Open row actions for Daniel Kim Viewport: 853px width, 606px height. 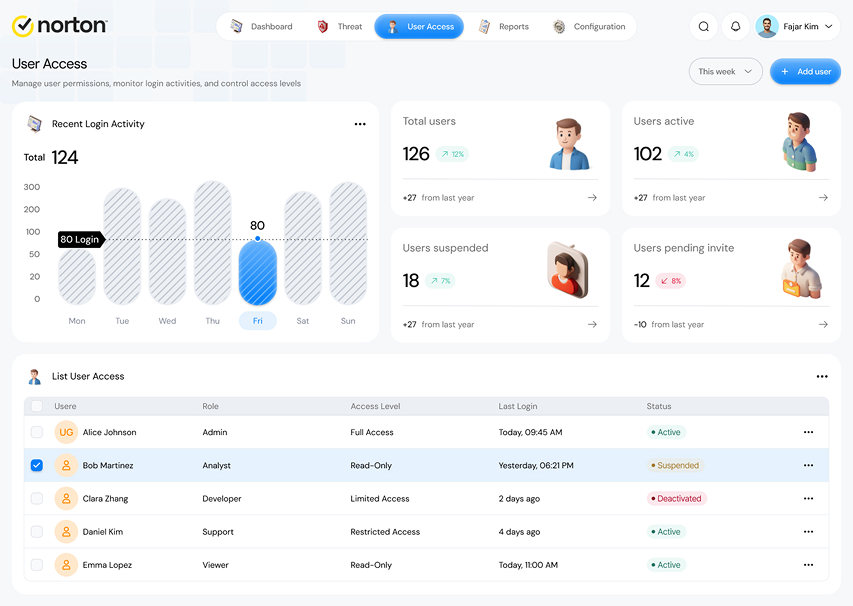[808, 531]
